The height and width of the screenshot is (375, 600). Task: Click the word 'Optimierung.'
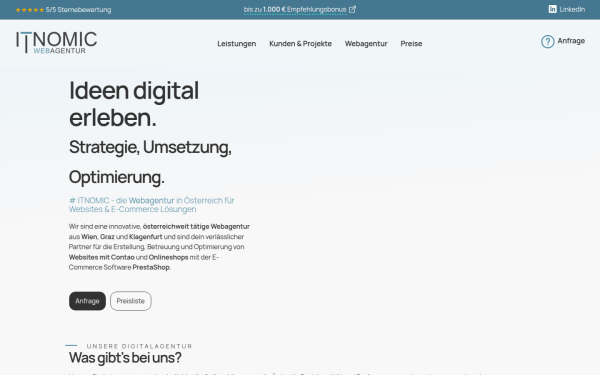[117, 177]
